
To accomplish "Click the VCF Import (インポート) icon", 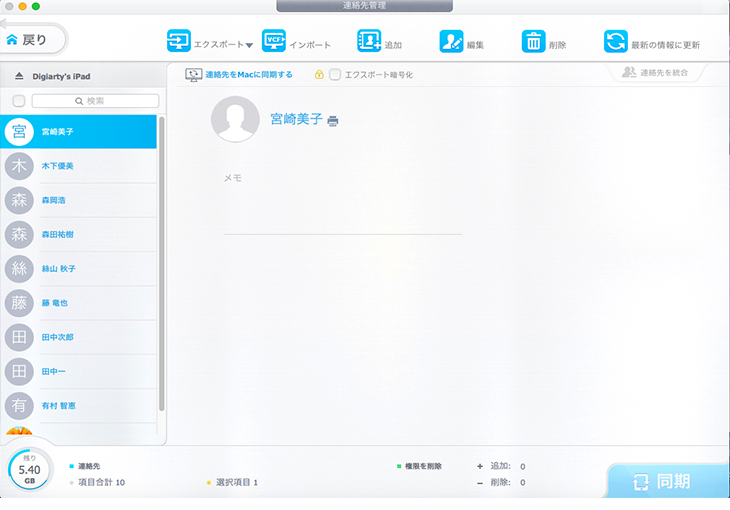I will tap(274, 42).
